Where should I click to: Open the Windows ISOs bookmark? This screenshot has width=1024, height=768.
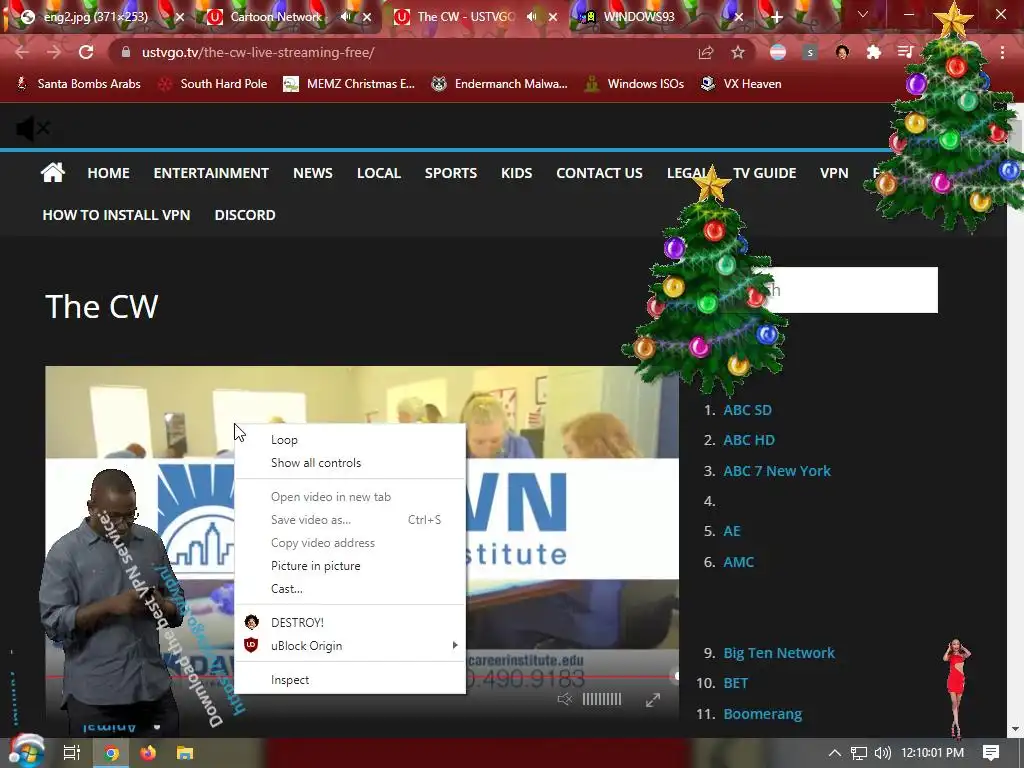(x=634, y=84)
